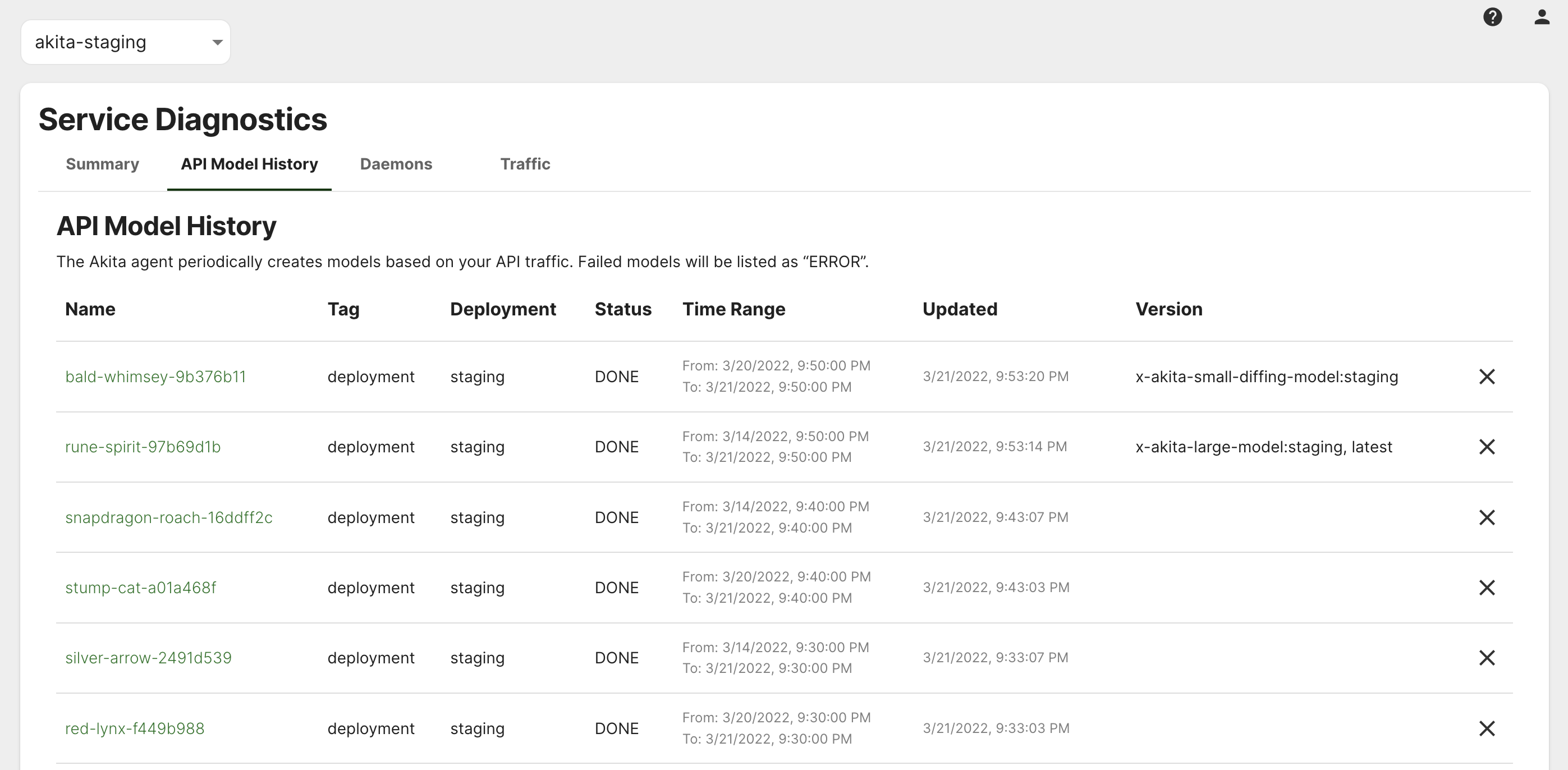This screenshot has height=770, width=1568.
Task: Click the Updated column header
Action: pos(959,309)
